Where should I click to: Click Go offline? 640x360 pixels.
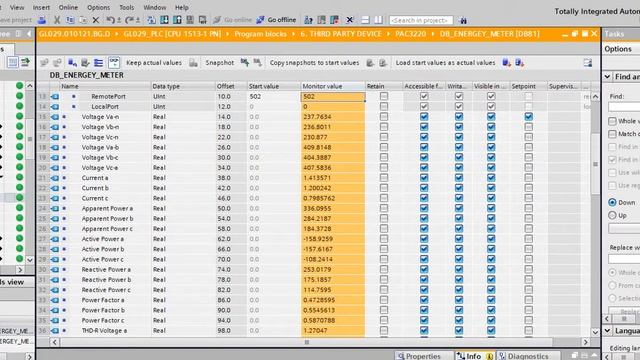(276, 20)
